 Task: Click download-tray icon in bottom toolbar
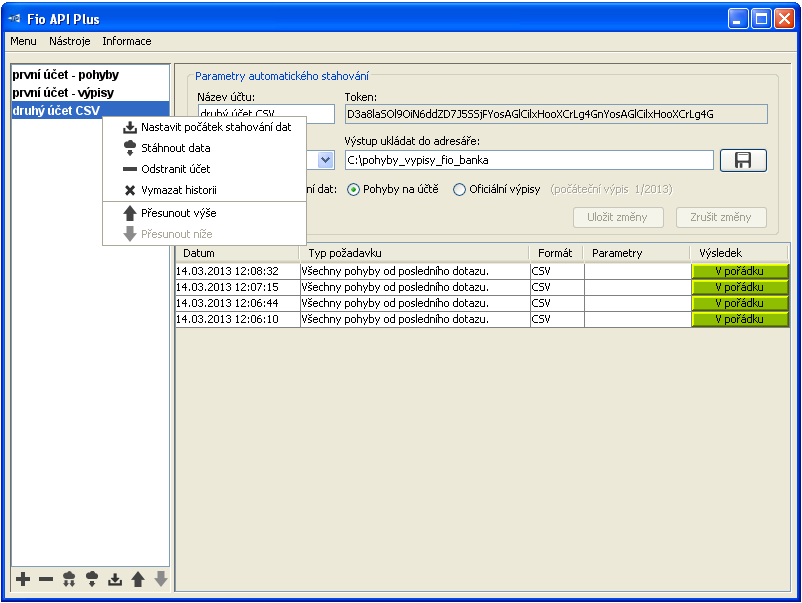point(115,579)
